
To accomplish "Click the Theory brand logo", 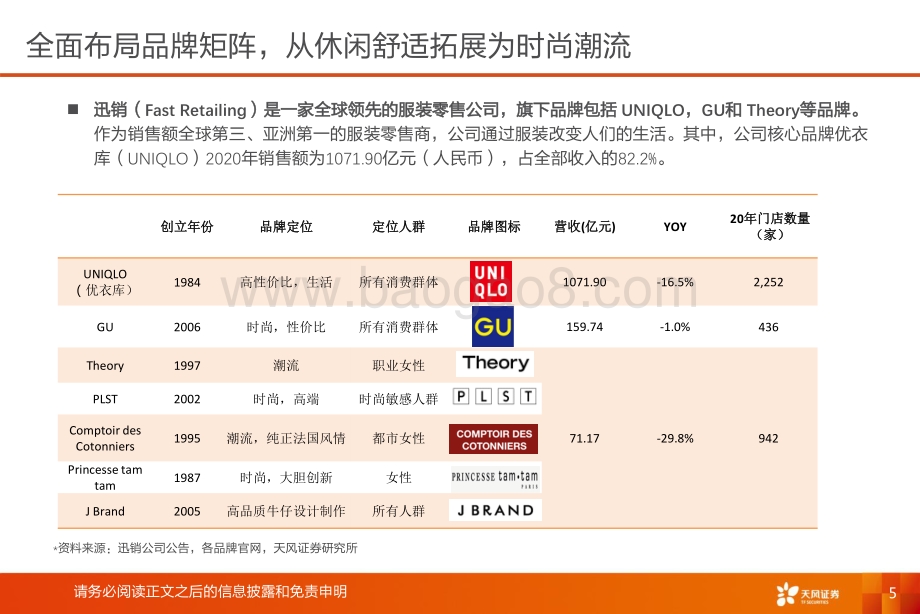I will point(495,363).
